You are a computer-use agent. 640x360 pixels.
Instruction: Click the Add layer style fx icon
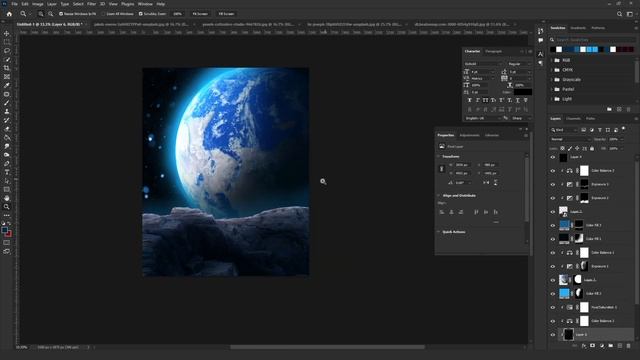pos(584,346)
